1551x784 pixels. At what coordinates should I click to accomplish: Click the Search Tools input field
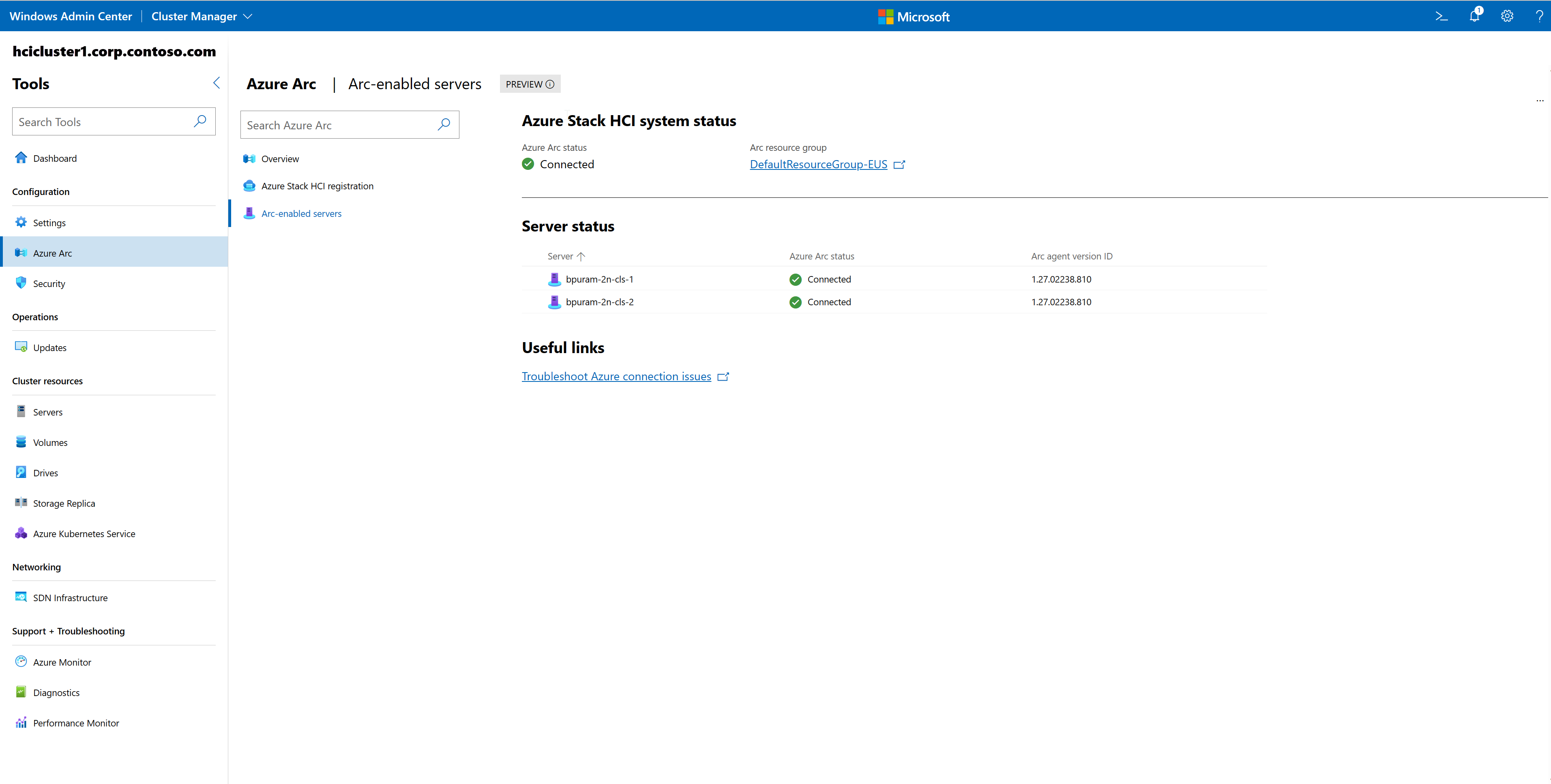[102, 121]
